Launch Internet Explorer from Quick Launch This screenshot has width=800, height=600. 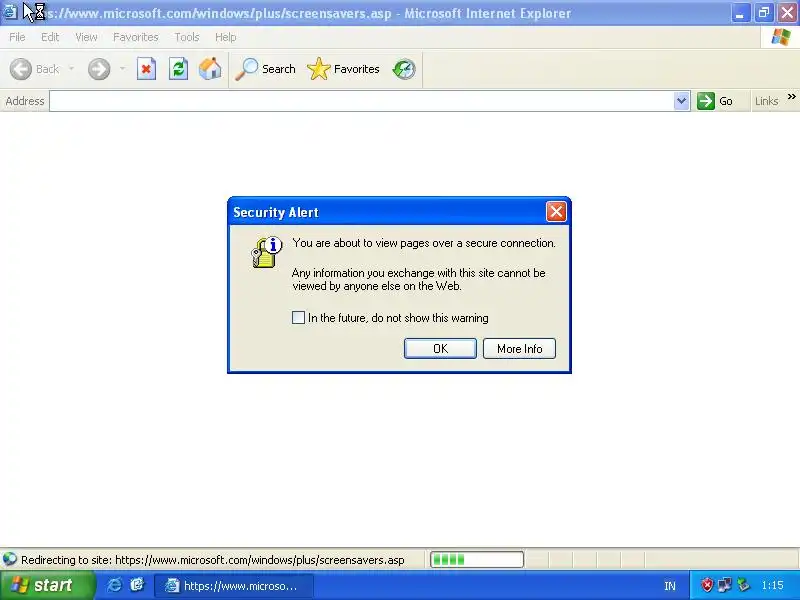[x=114, y=585]
